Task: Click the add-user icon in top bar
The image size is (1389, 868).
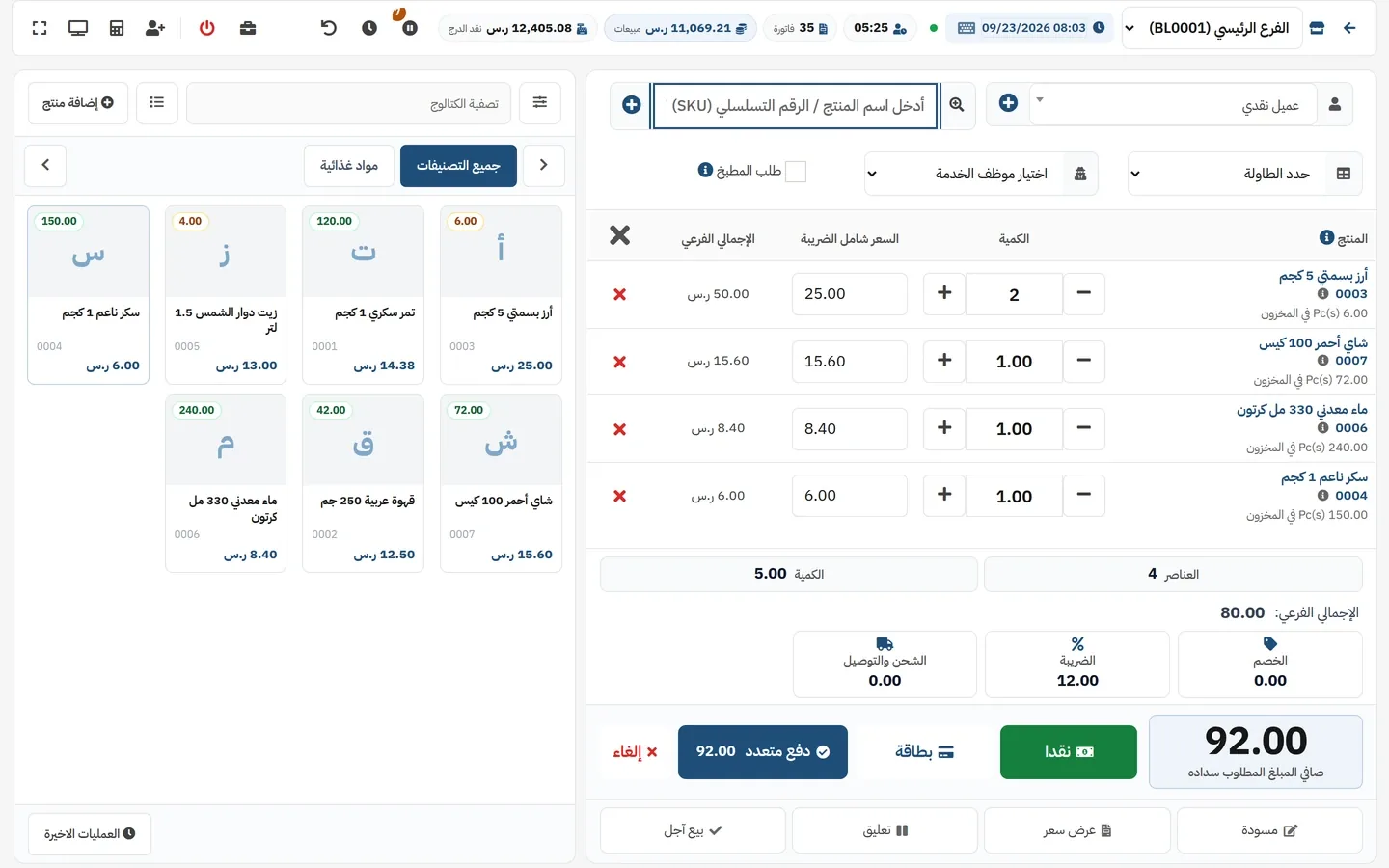Action: click(155, 28)
